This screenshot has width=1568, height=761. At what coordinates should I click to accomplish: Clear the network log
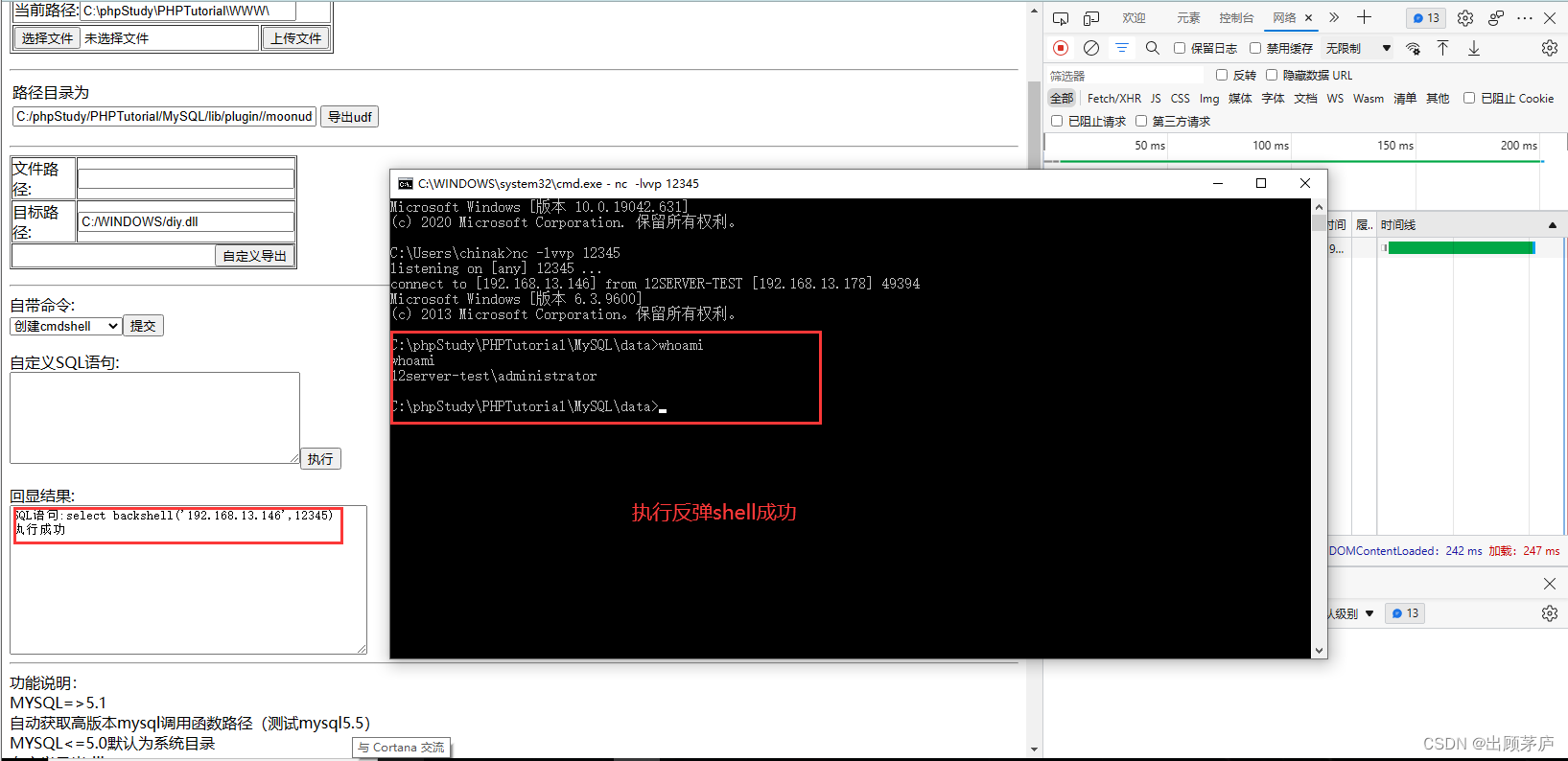1091,48
